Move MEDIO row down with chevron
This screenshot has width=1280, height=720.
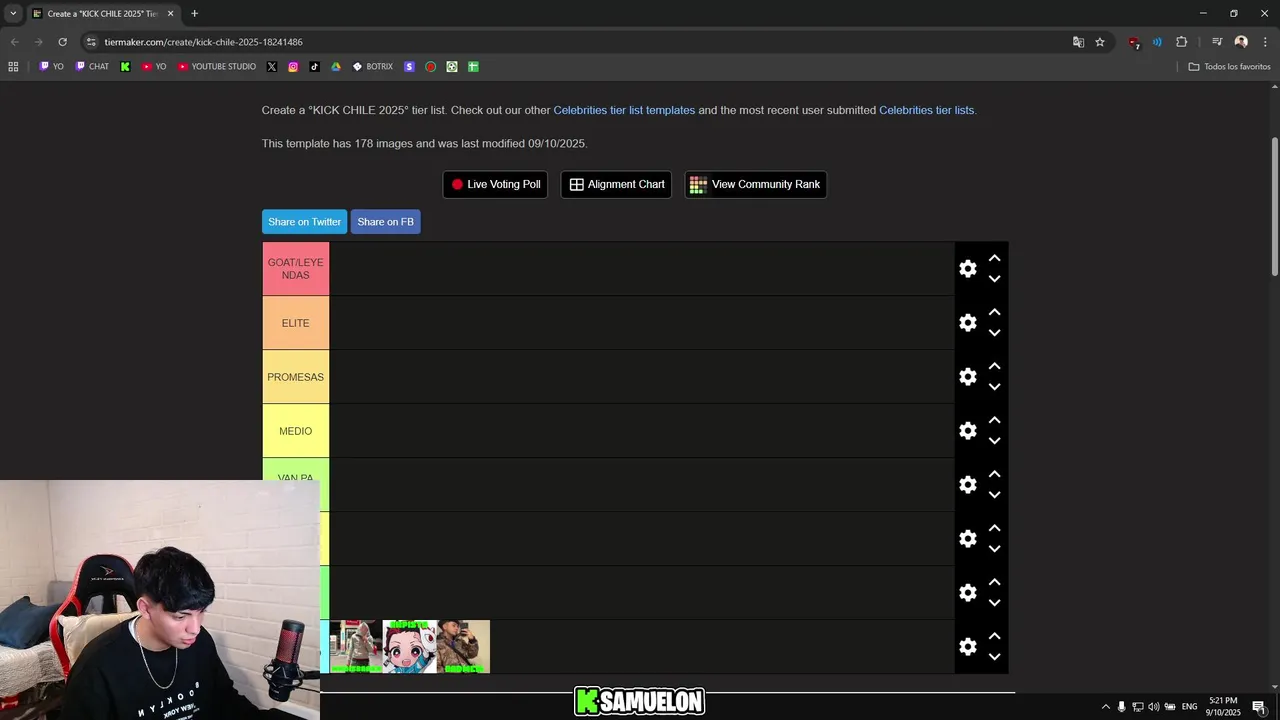(x=994, y=441)
